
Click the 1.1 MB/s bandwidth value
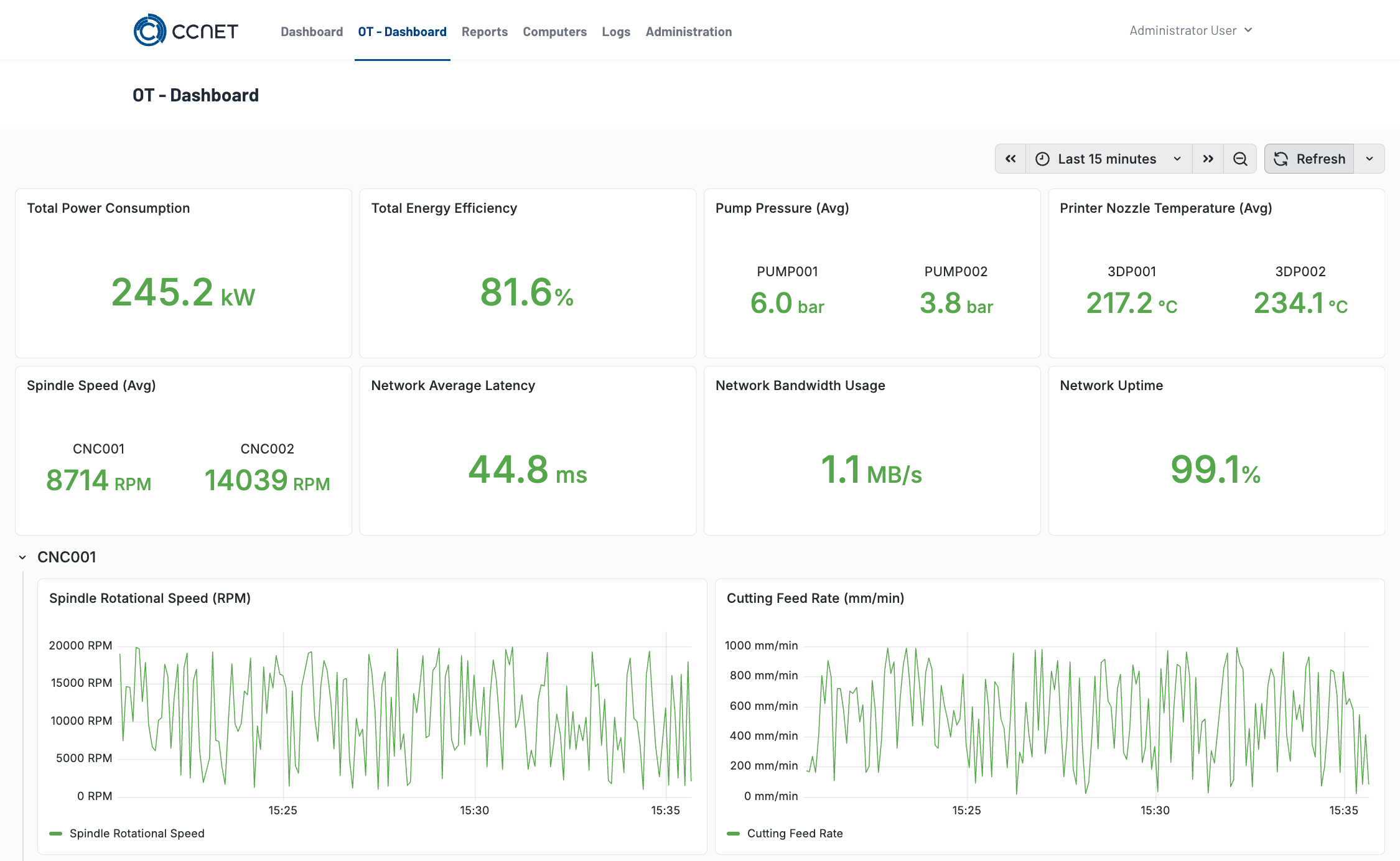871,470
